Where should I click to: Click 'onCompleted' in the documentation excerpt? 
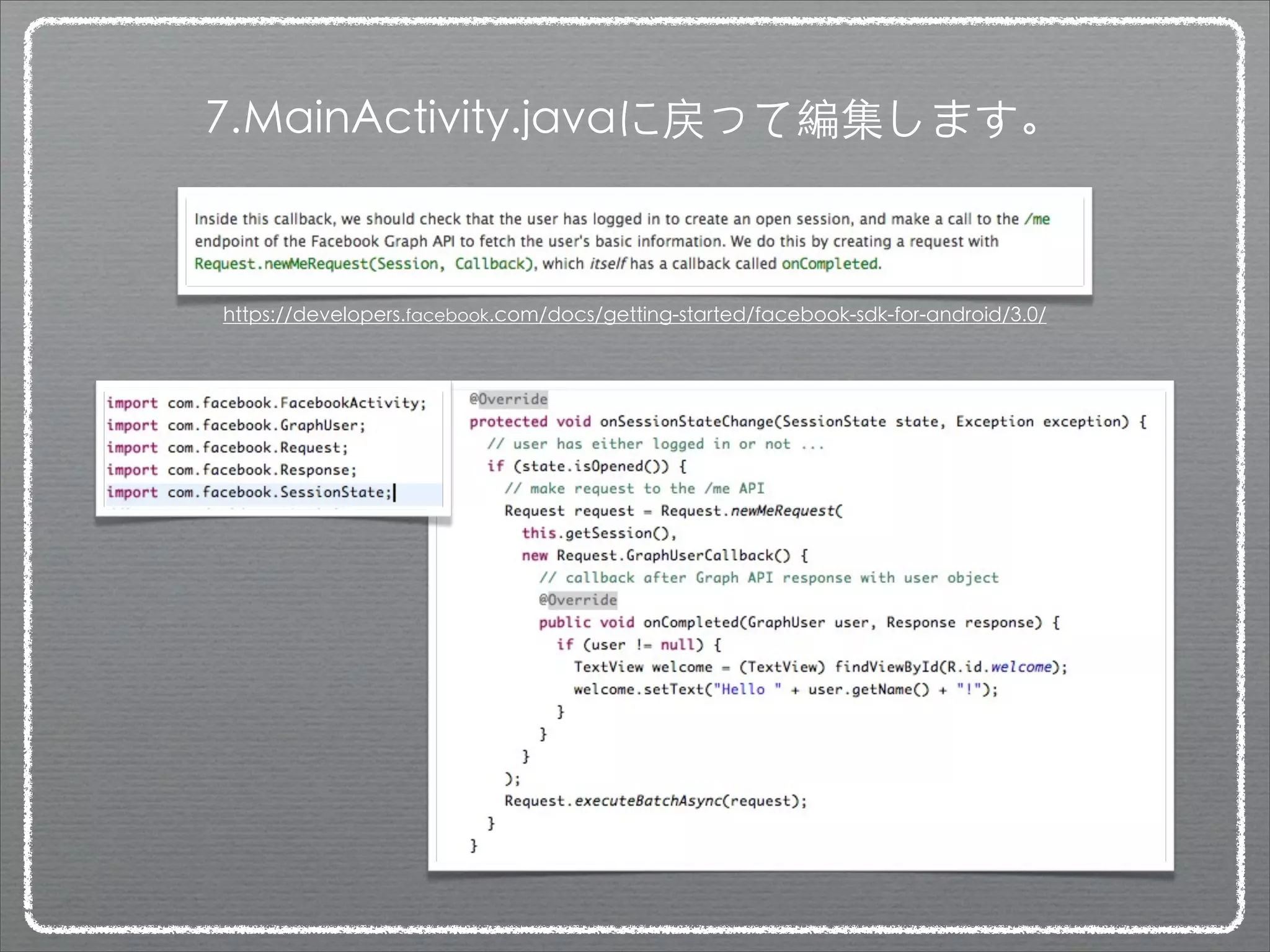click(x=830, y=264)
